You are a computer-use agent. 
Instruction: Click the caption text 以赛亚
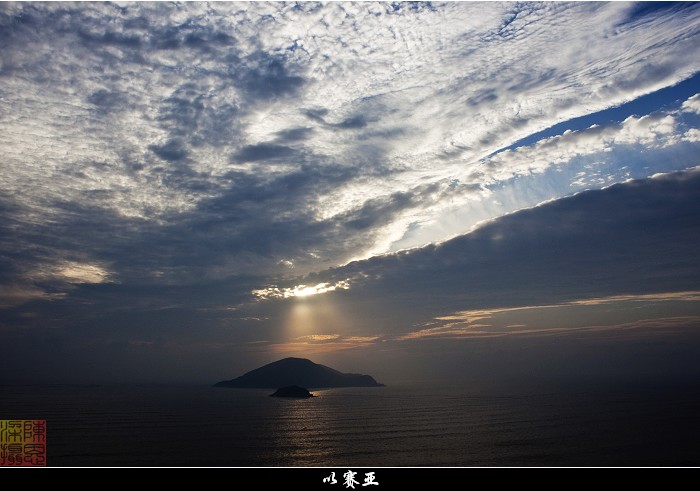350,479
